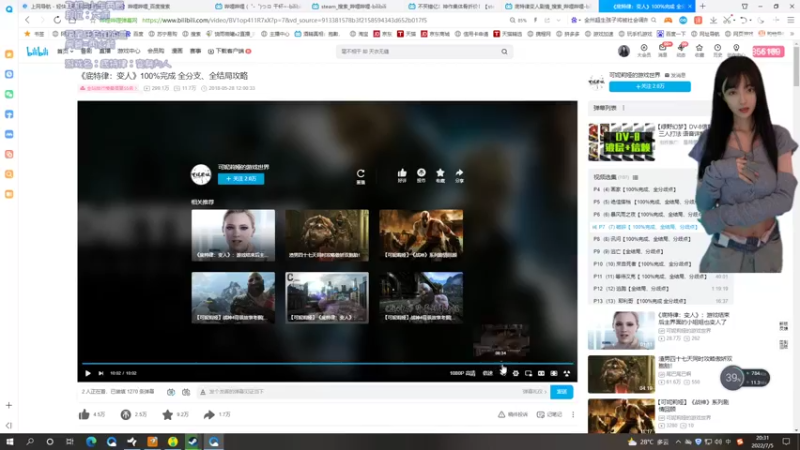
Task: Toggle web fullscreen mode in player
Action: tap(554, 373)
